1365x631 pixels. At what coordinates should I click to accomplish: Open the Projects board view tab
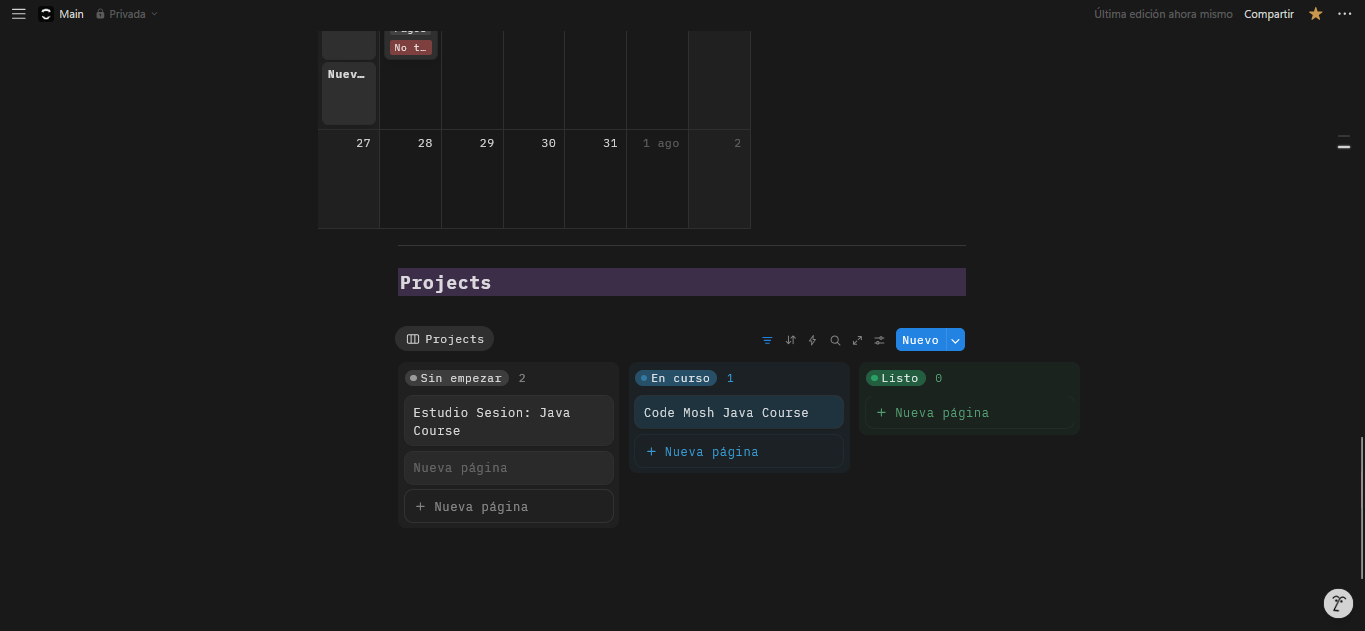pos(444,339)
